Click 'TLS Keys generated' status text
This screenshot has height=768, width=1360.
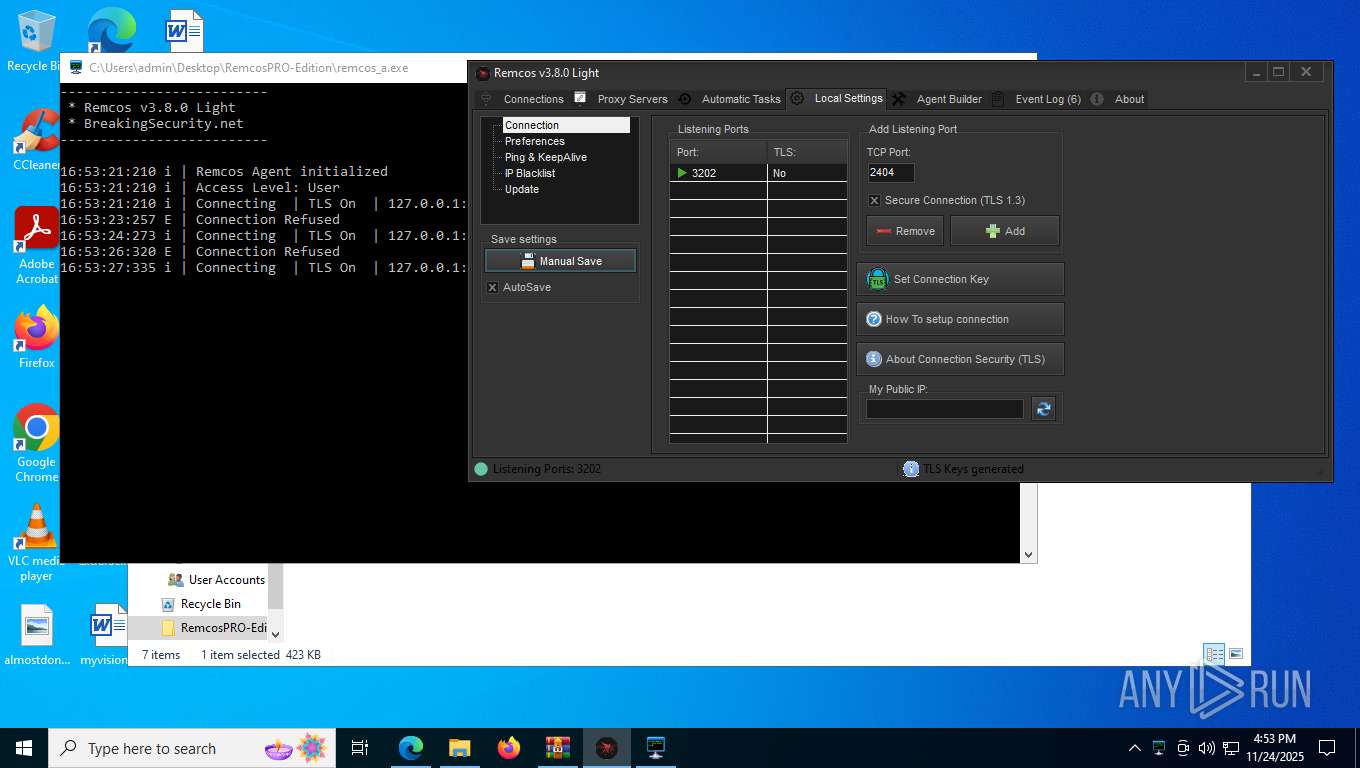click(973, 469)
